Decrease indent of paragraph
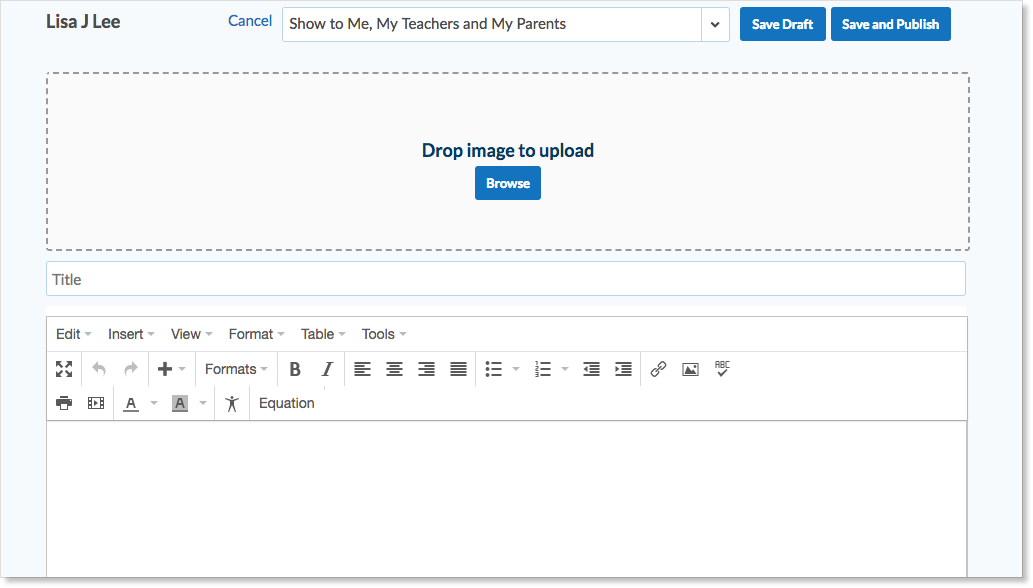 click(592, 369)
